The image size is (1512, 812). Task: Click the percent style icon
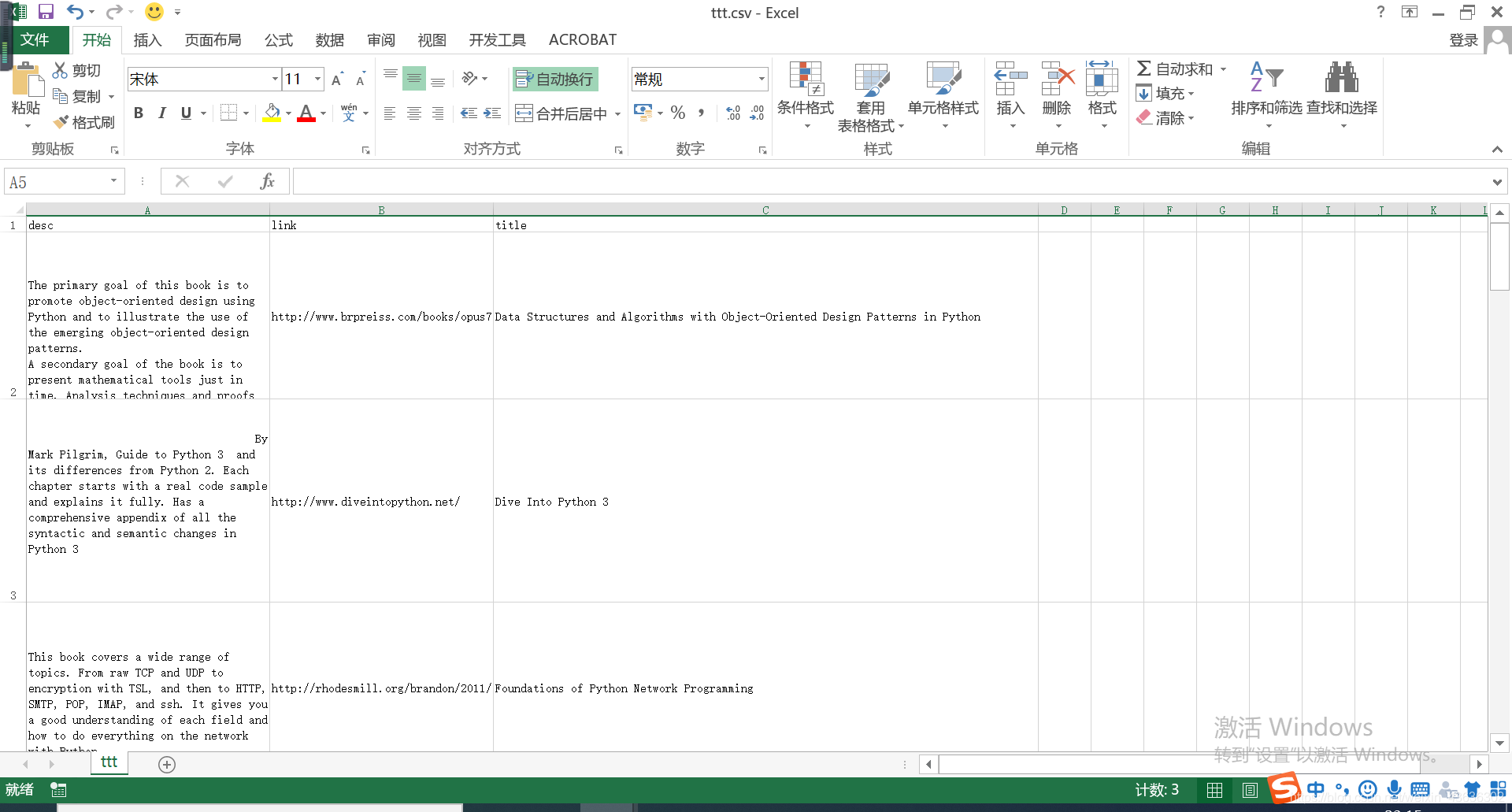[x=678, y=113]
